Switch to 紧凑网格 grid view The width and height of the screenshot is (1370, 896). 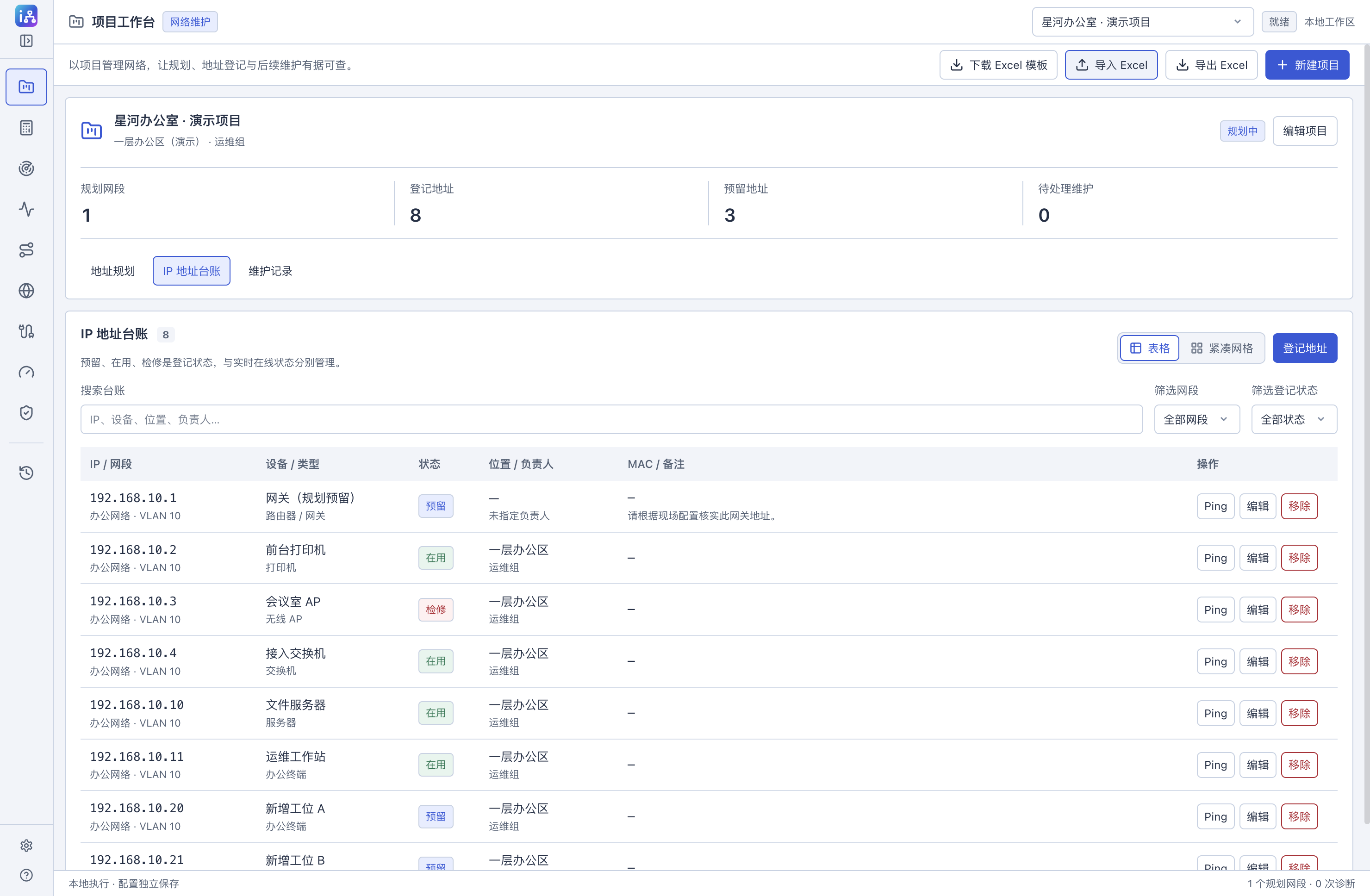[x=1221, y=348]
